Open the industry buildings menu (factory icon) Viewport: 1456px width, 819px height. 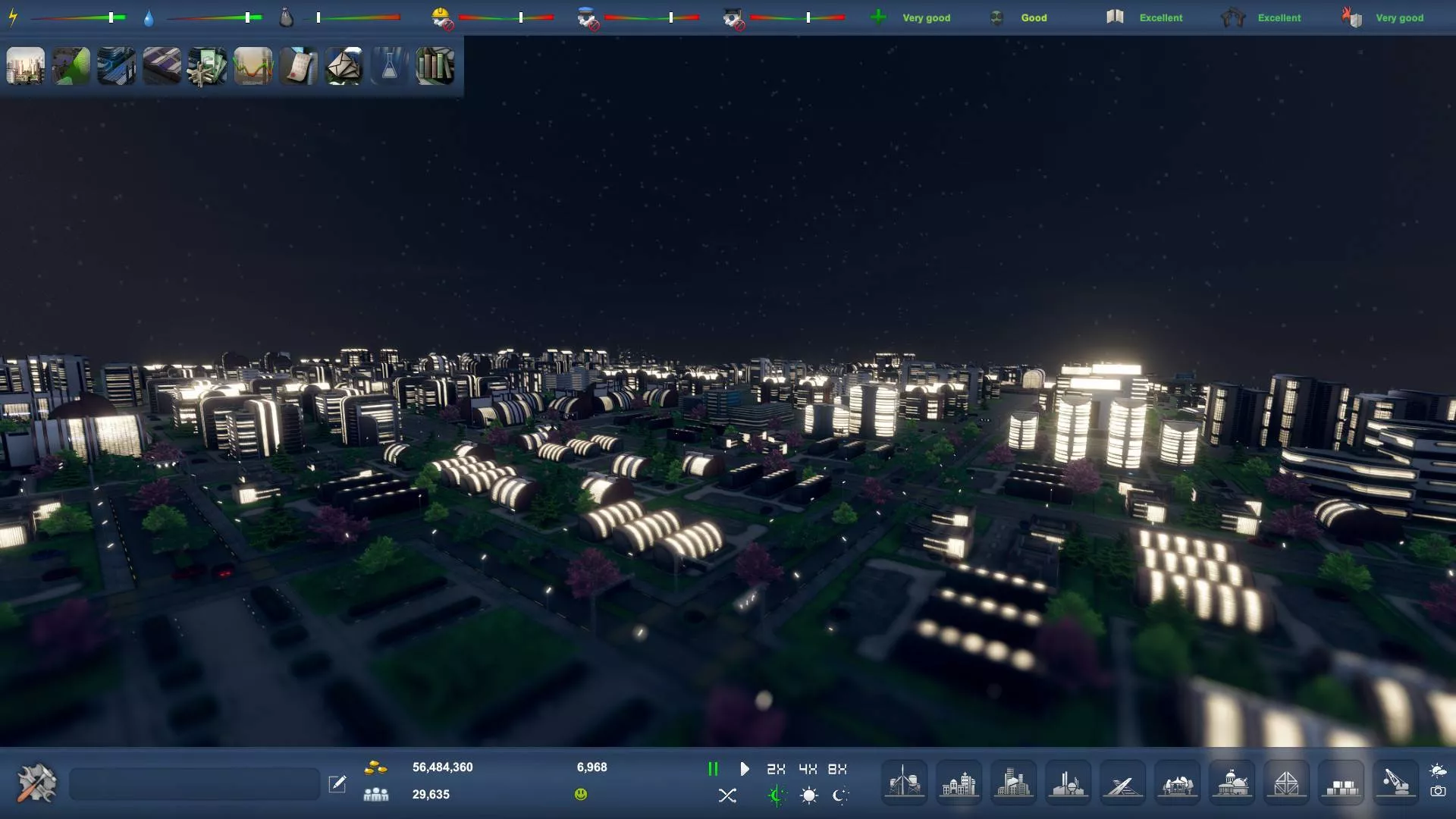1068,782
